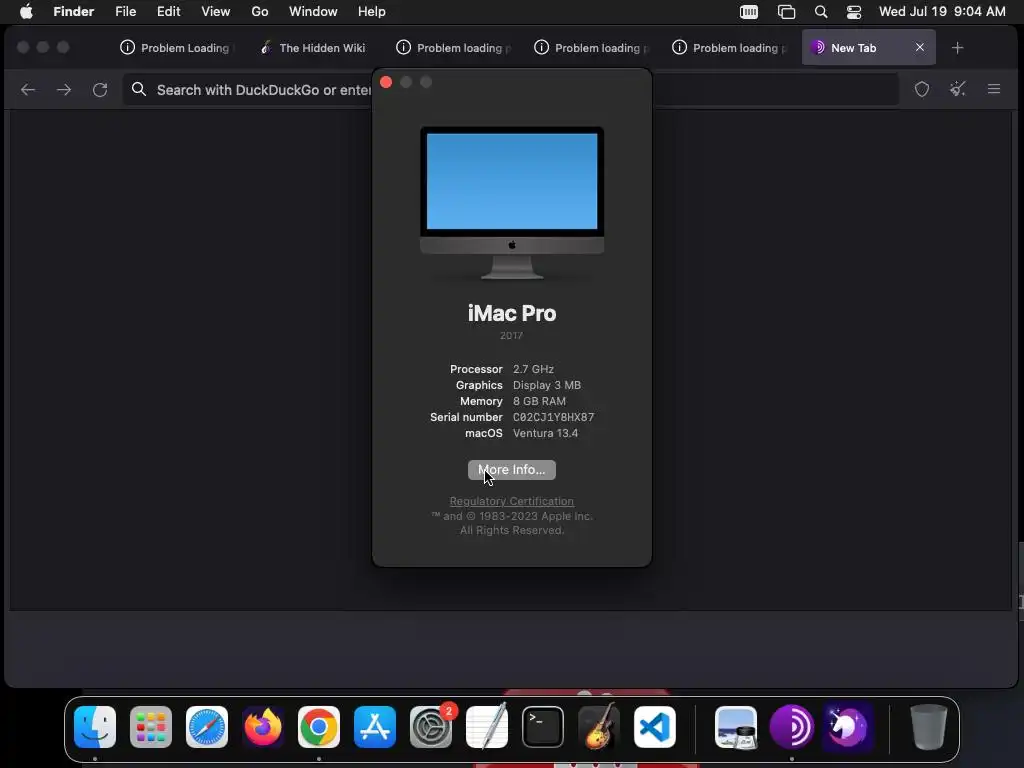Image resolution: width=1024 pixels, height=768 pixels.
Task: Go back in browser history
Action: [28, 89]
